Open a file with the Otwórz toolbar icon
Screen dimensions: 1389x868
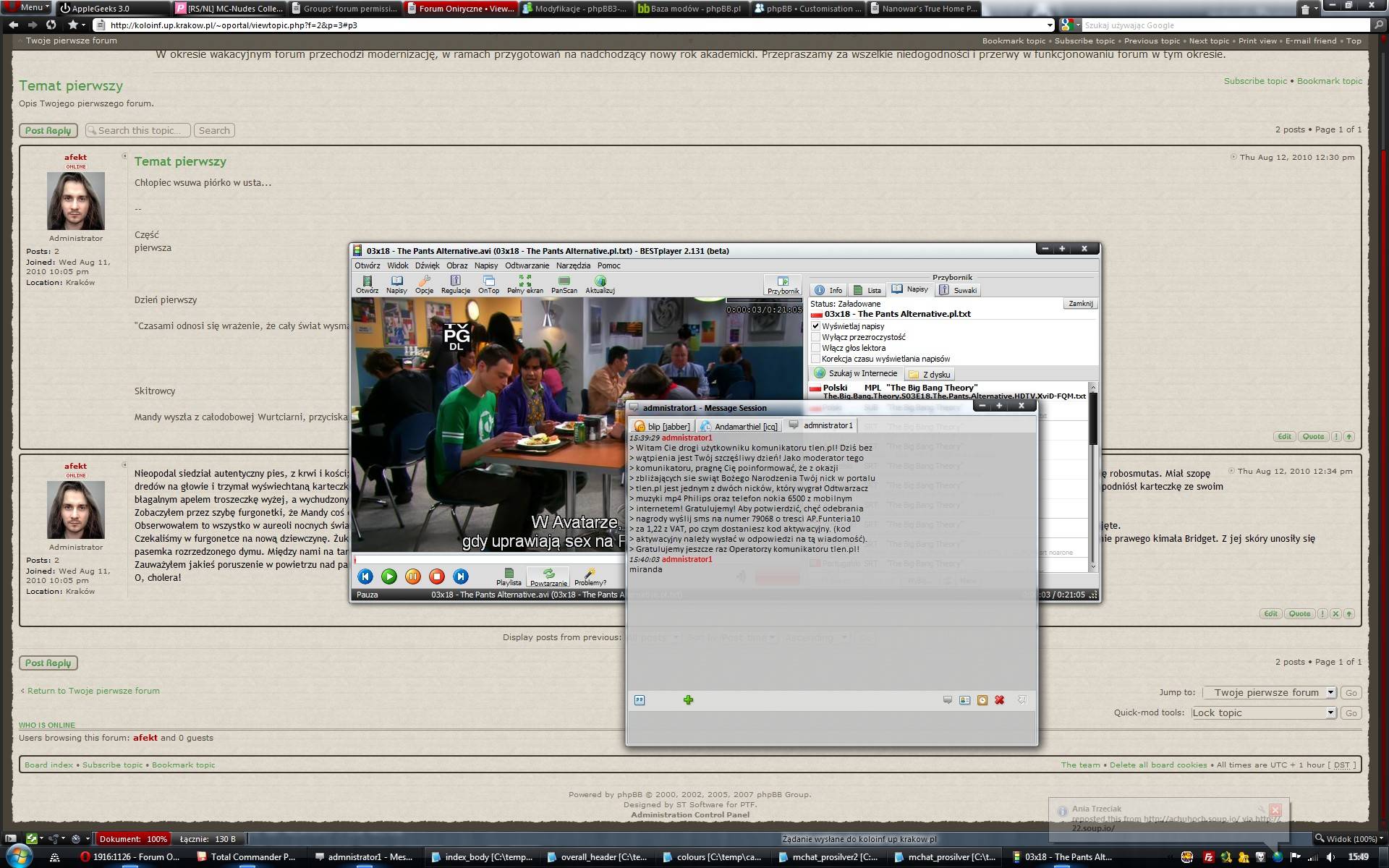[x=367, y=284]
